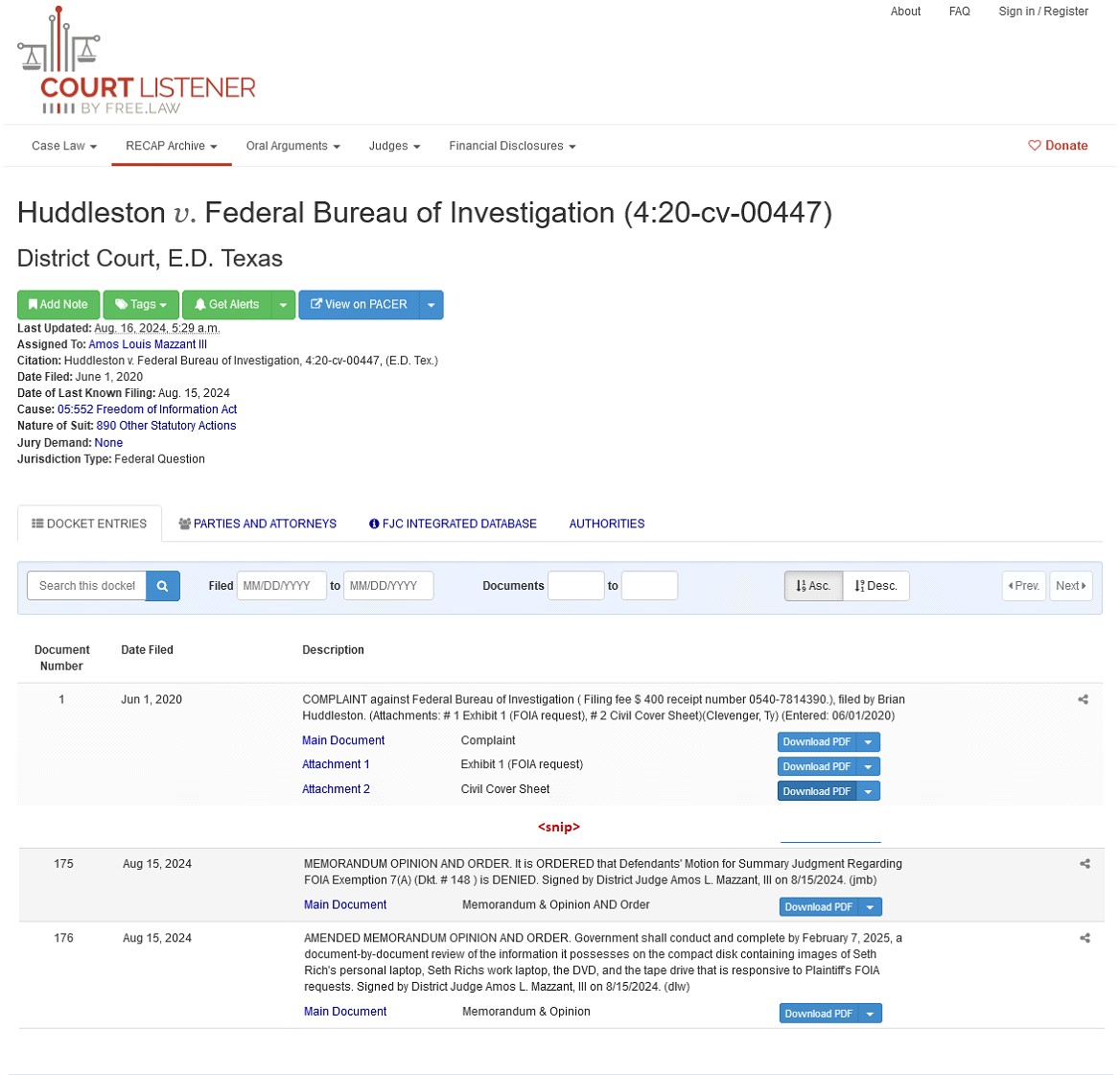Click the Donate heart link
Screen dimensions: 1120x1075
[x=1058, y=146]
